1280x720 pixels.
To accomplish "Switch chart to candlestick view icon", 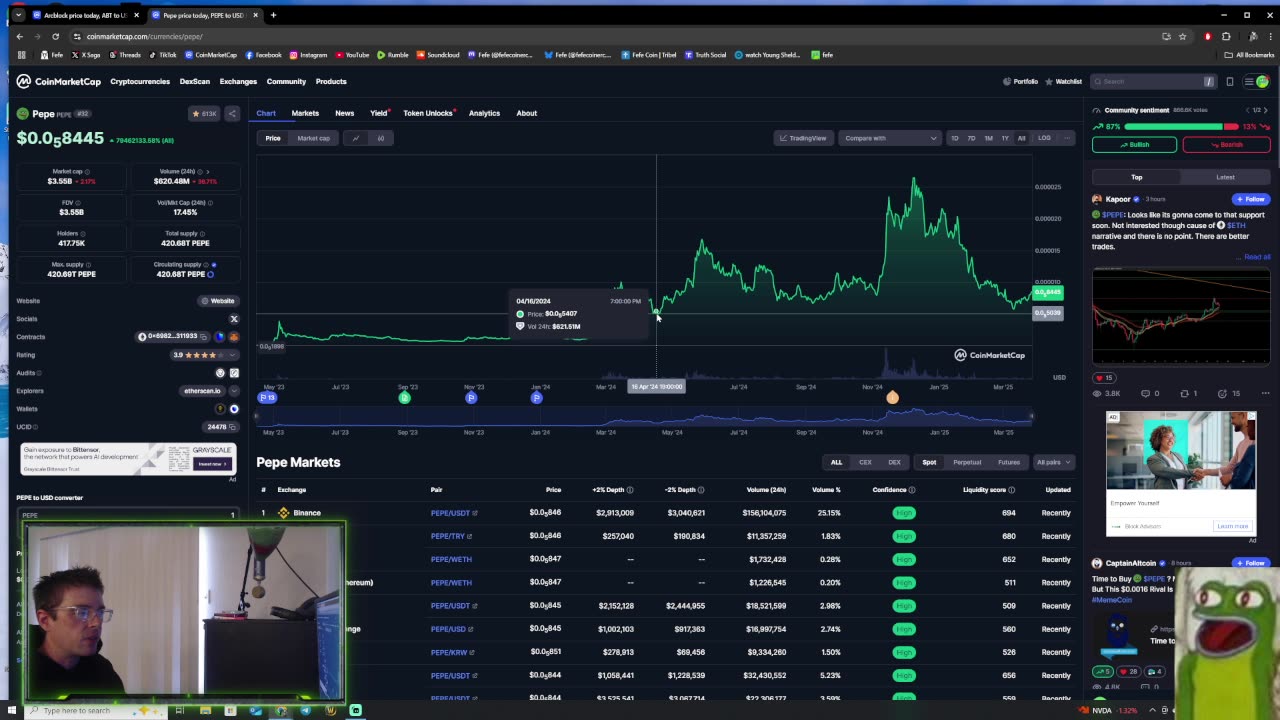I will pos(380,138).
